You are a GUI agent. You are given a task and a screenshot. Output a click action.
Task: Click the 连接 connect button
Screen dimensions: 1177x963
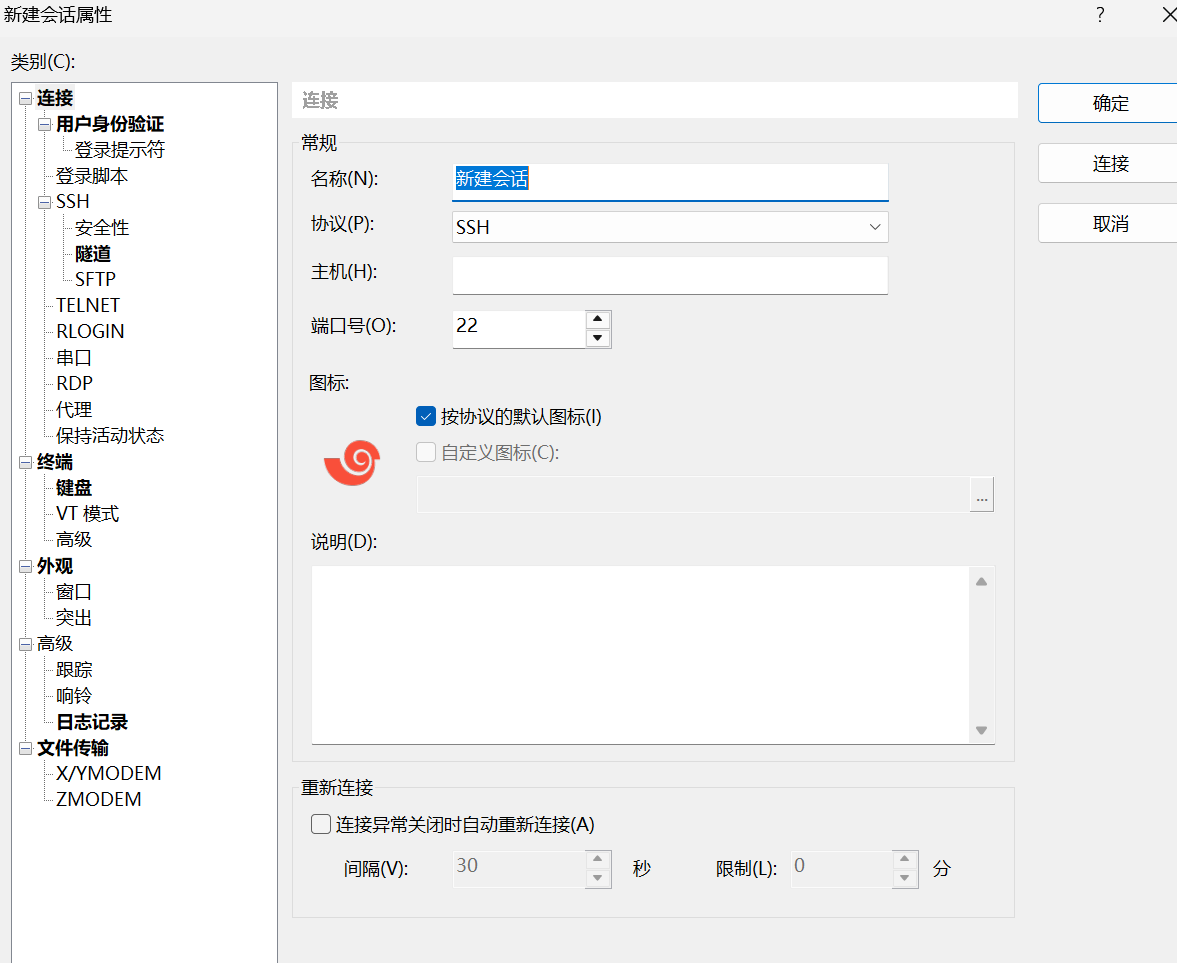point(1110,163)
